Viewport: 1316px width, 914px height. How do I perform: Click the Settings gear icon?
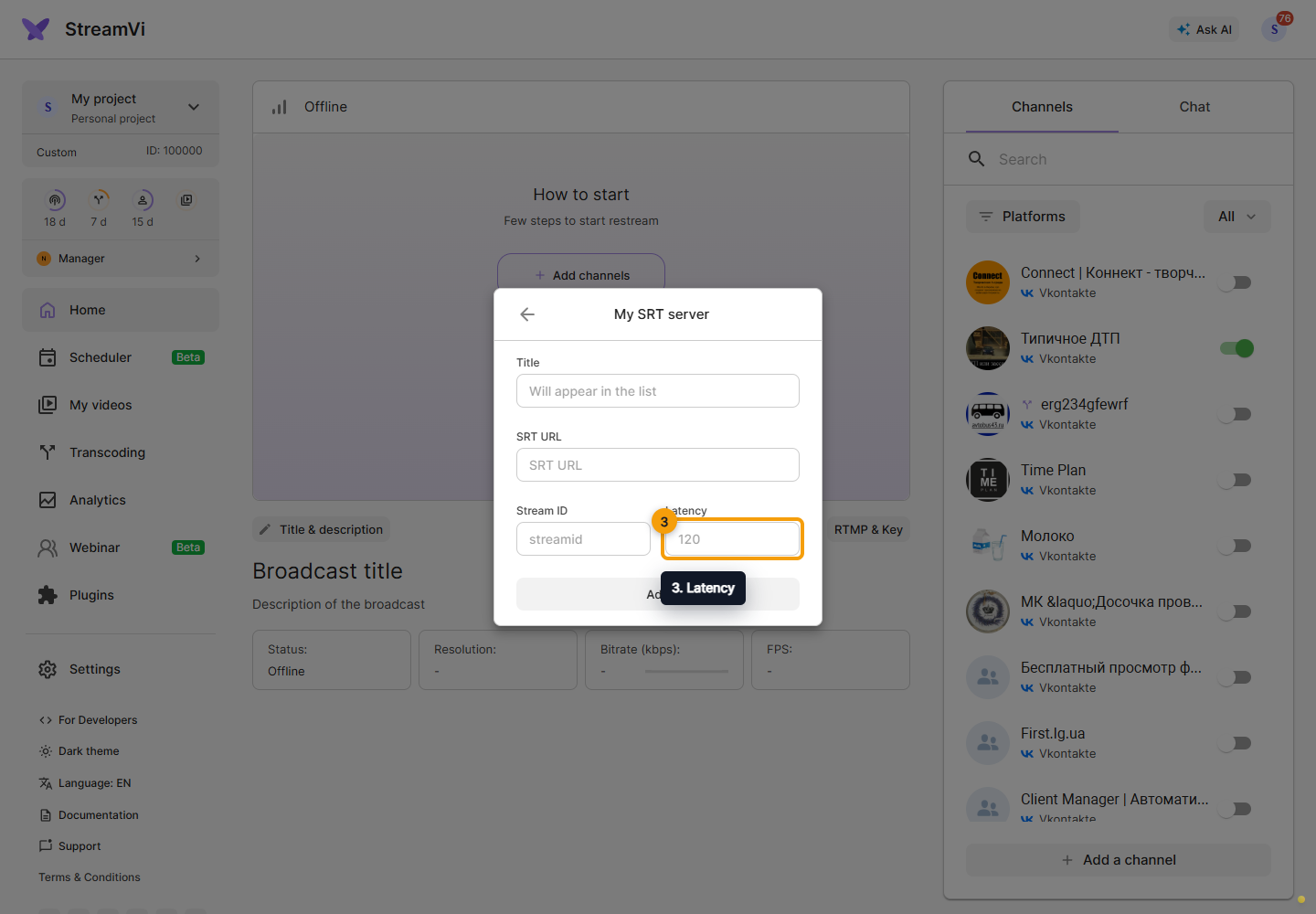coord(48,669)
